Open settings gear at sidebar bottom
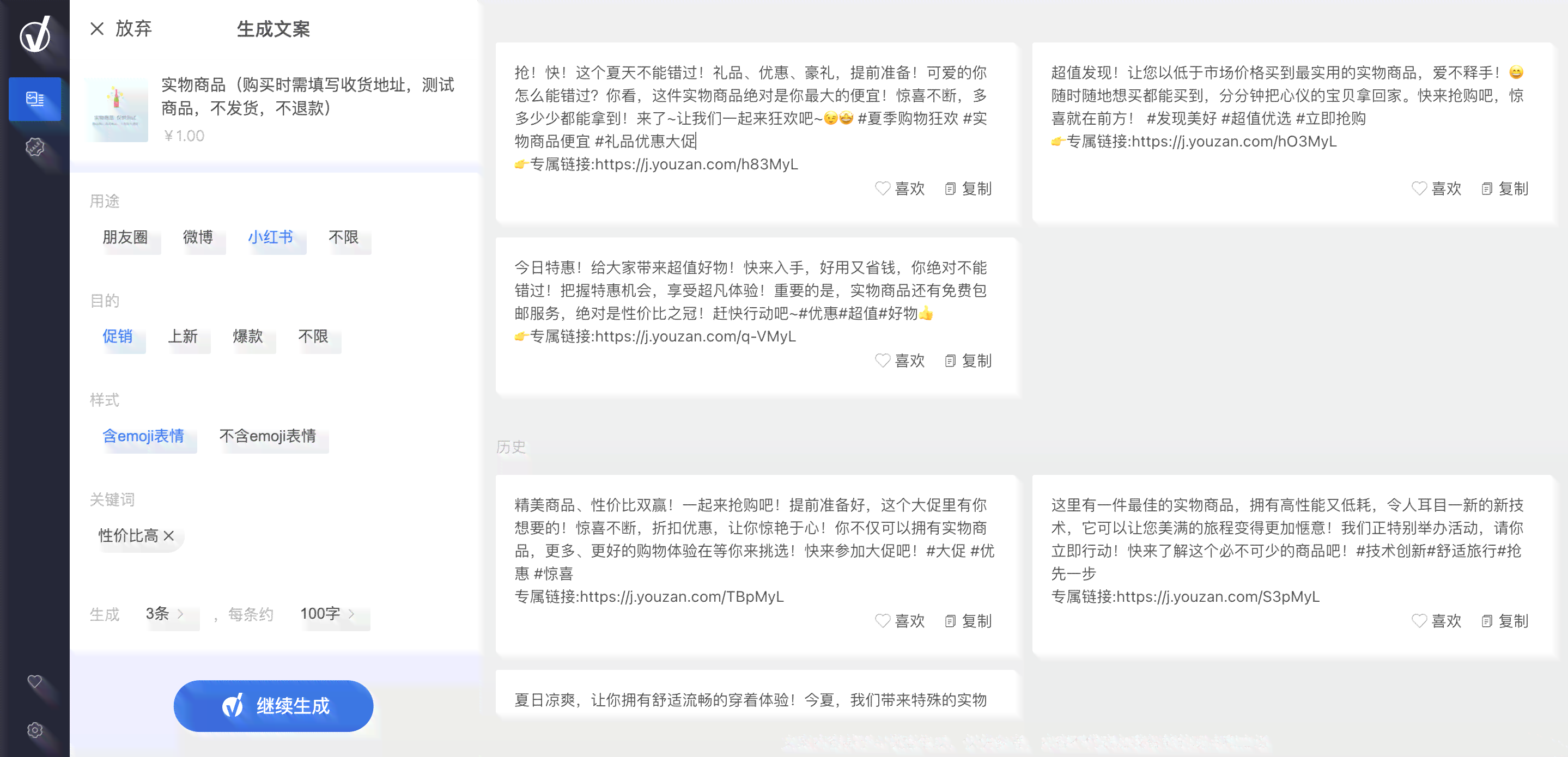The image size is (1568, 757). click(x=35, y=730)
